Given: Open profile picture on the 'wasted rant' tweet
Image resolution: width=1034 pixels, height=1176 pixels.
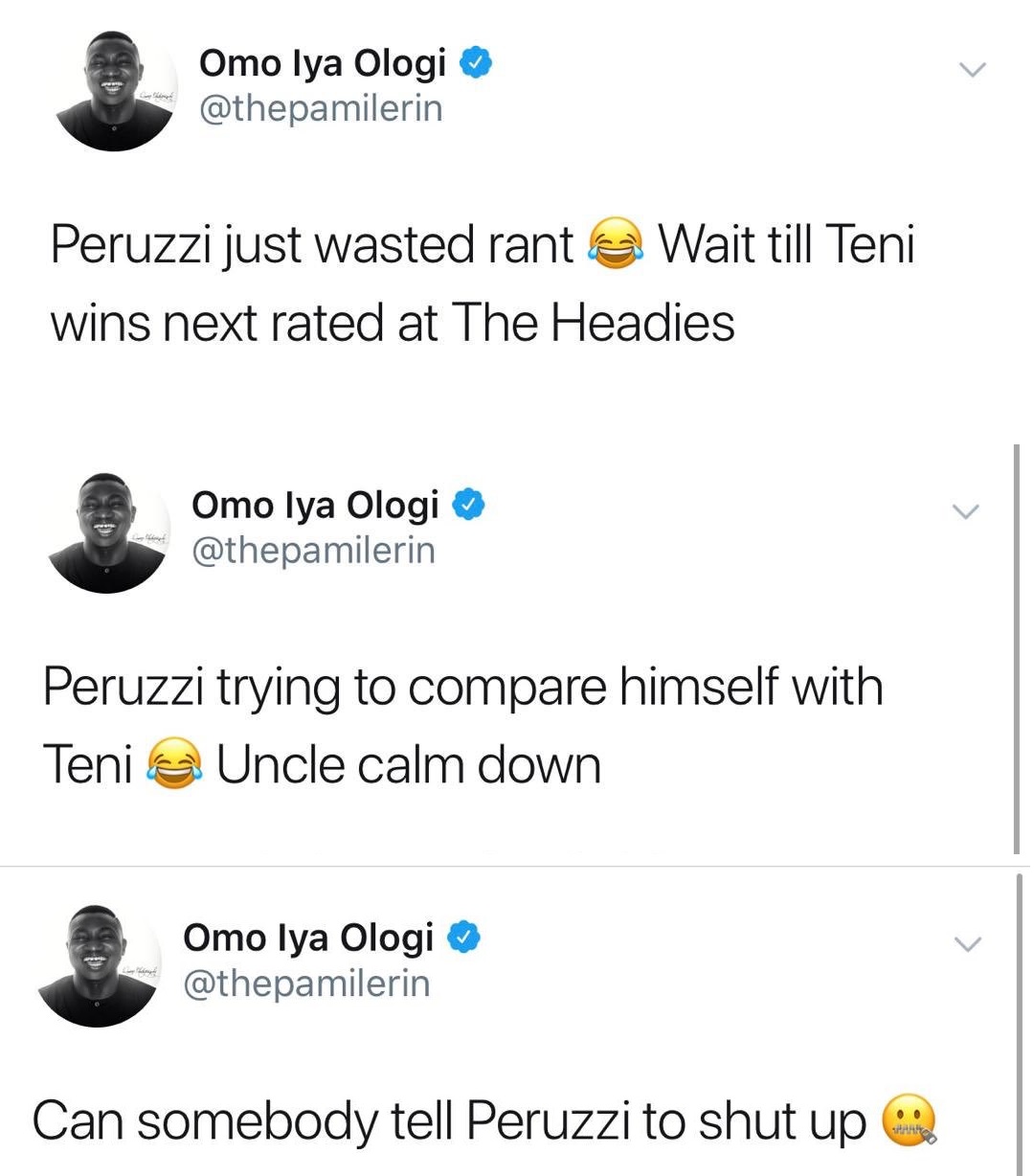Looking at the screenshot, I should pos(117,89).
